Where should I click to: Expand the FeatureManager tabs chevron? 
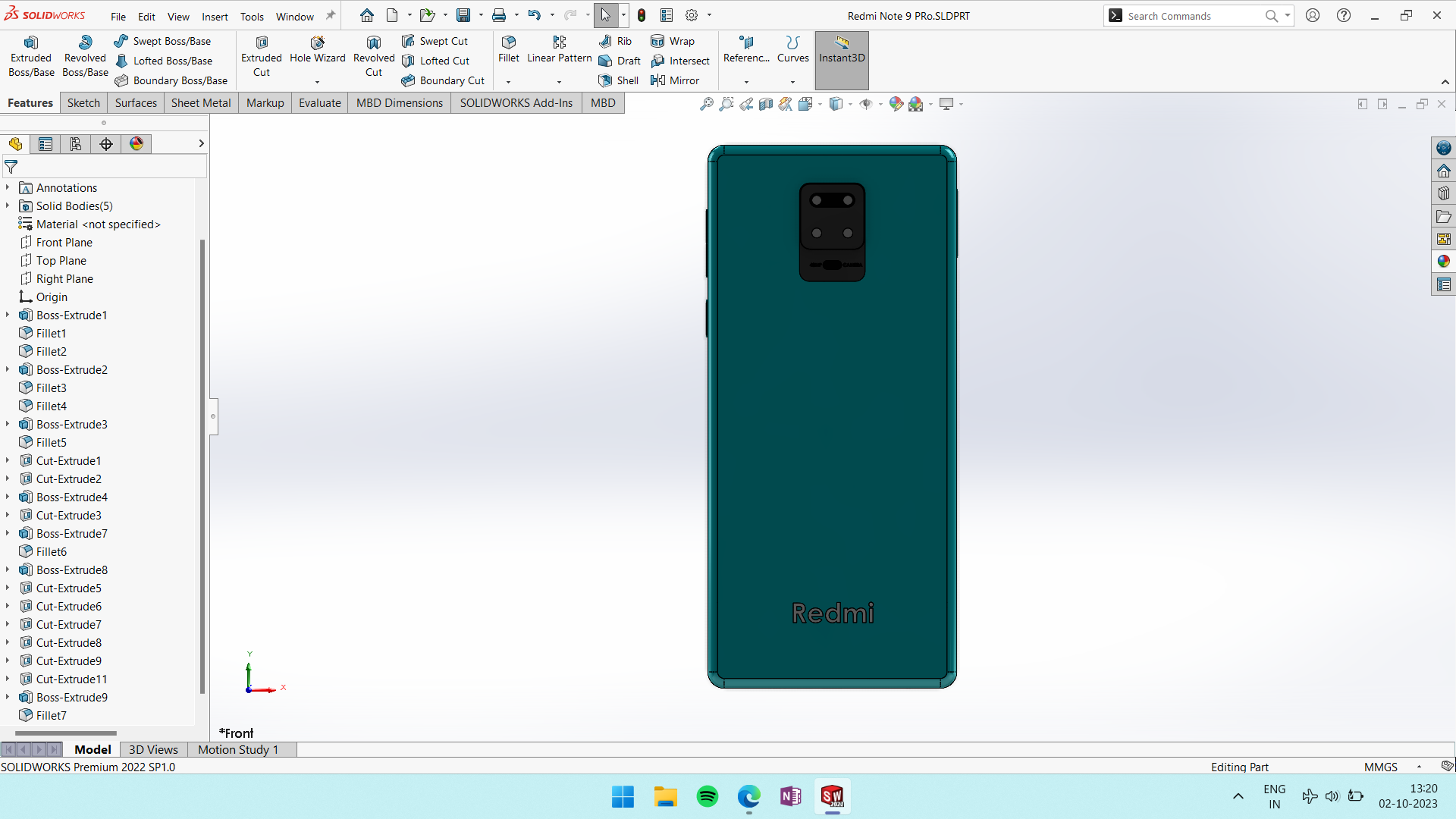pyautogui.click(x=201, y=143)
